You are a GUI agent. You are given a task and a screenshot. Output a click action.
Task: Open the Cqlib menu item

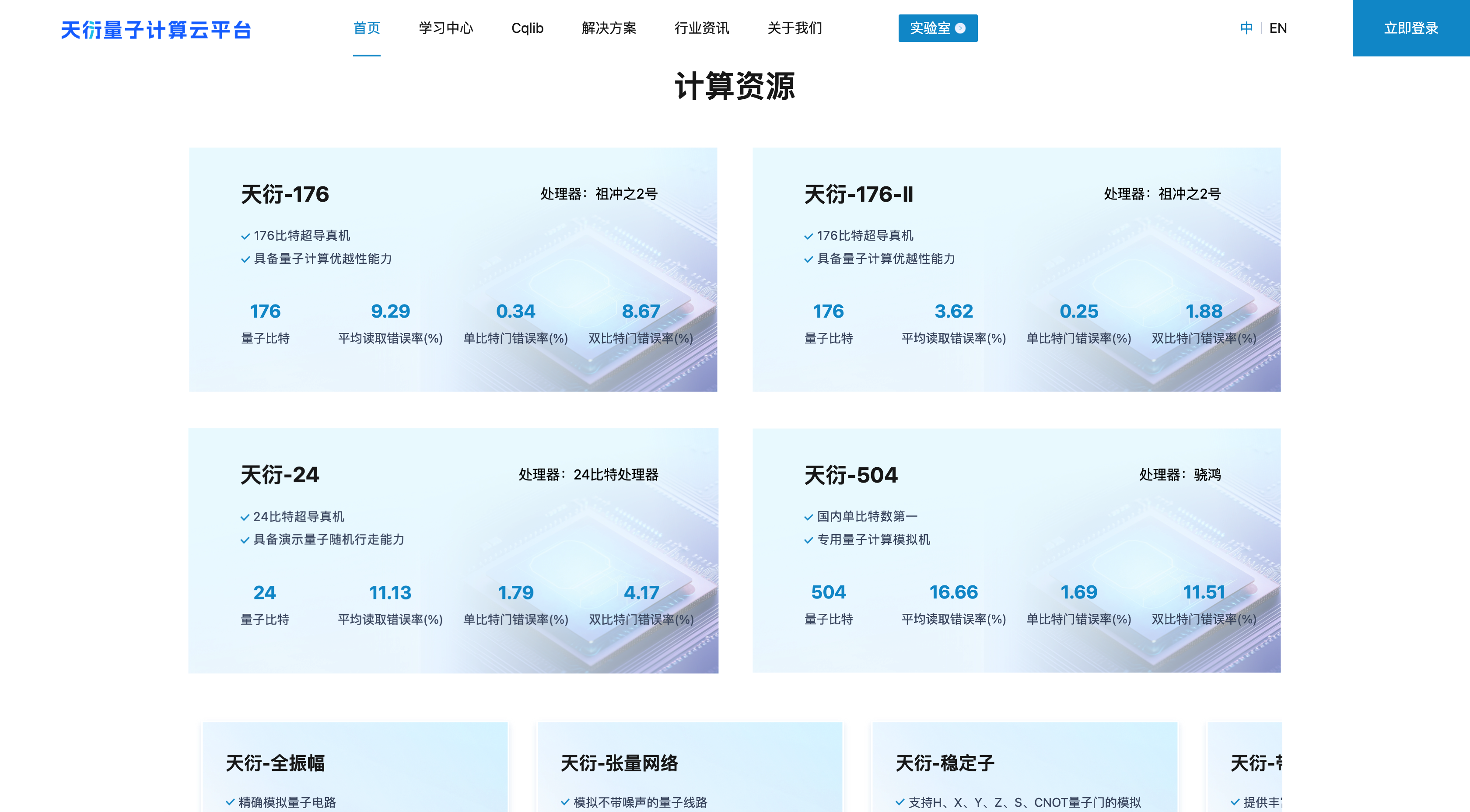click(527, 28)
